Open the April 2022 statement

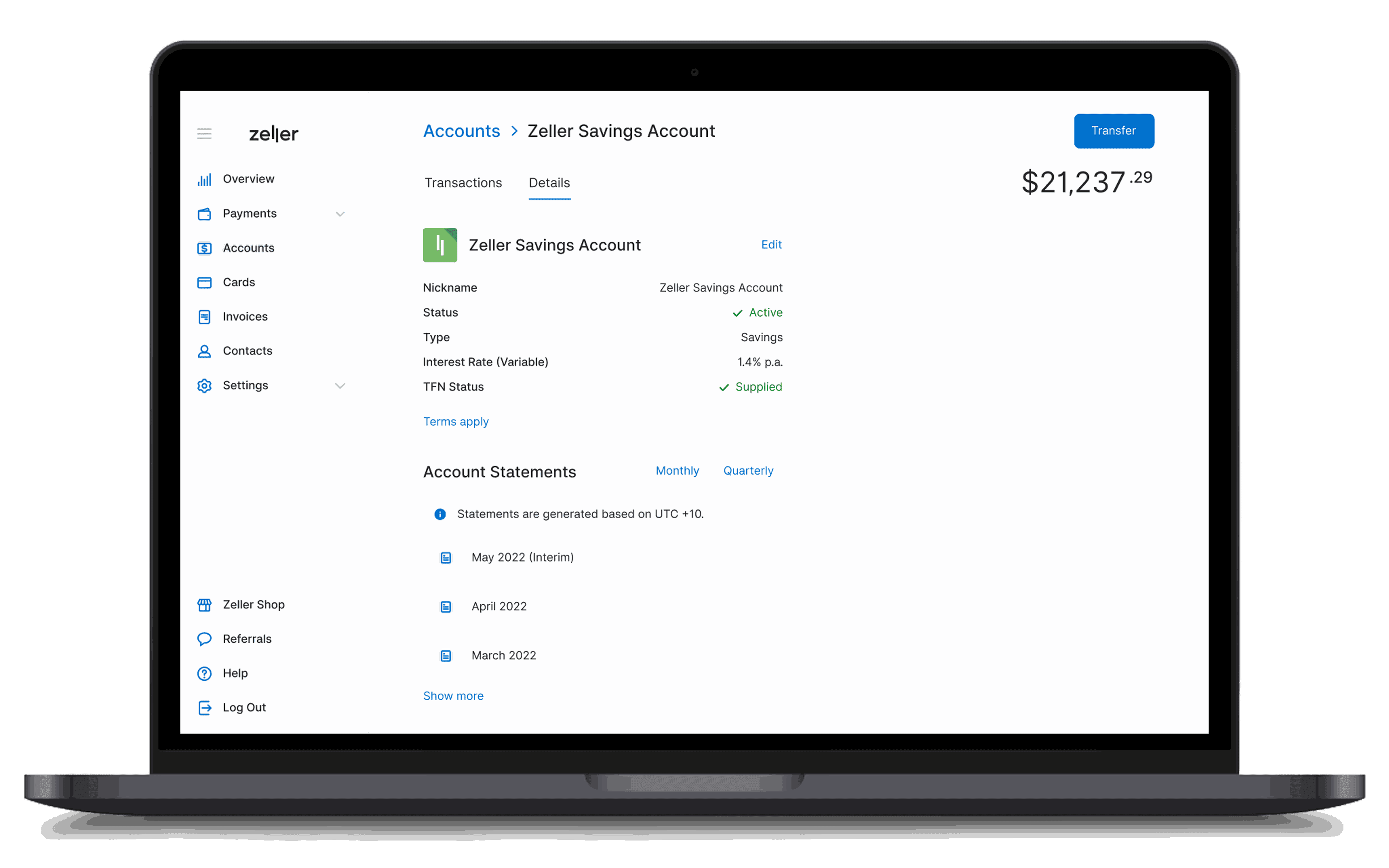(499, 607)
